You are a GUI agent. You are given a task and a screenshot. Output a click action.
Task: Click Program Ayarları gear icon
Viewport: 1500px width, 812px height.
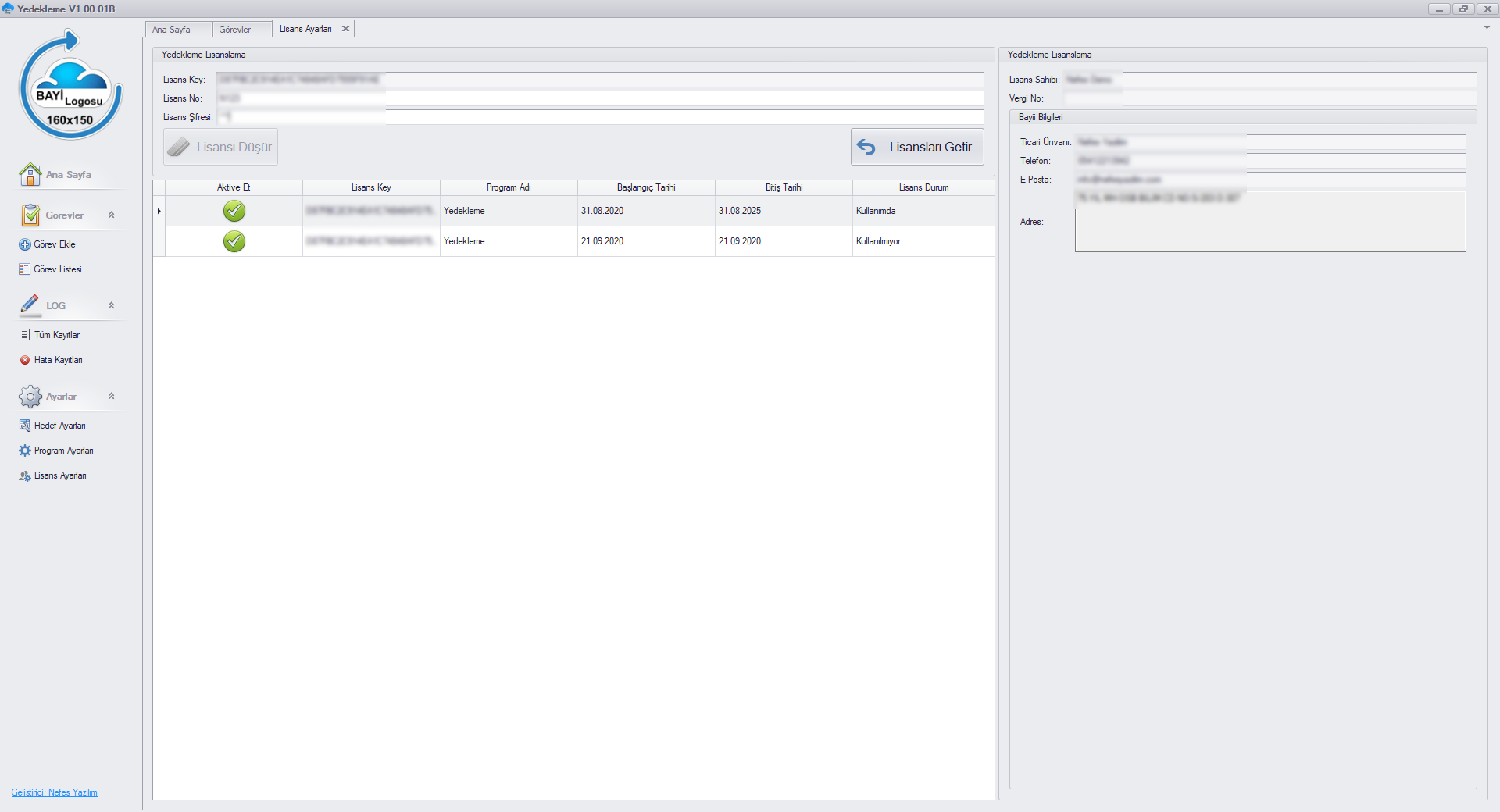click(x=25, y=451)
